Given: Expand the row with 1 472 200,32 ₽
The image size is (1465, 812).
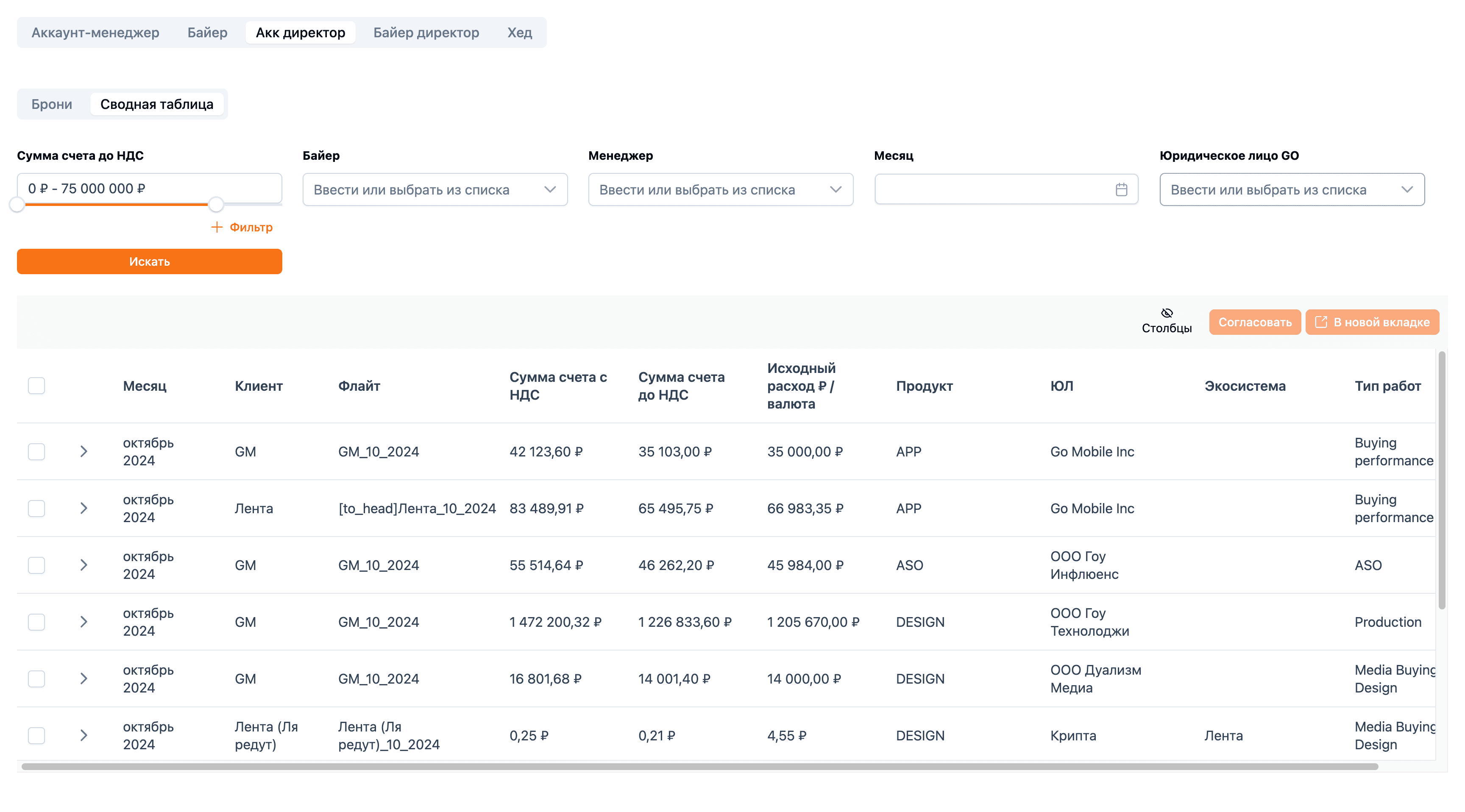Looking at the screenshot, I should tap(84, 622).
